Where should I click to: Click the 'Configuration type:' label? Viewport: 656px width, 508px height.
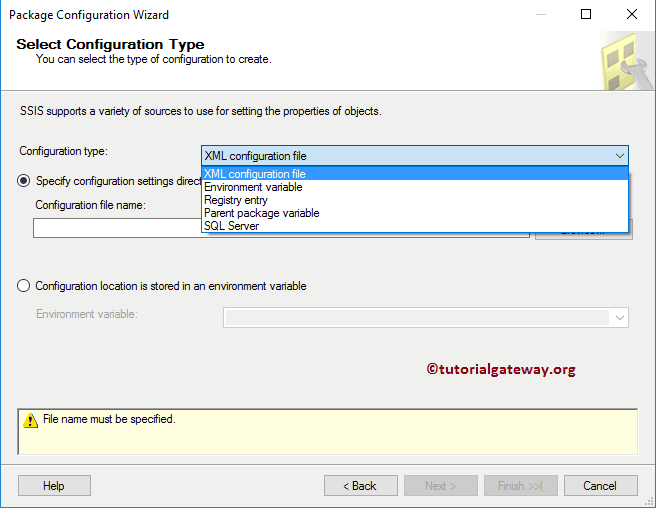pos(64,151)
